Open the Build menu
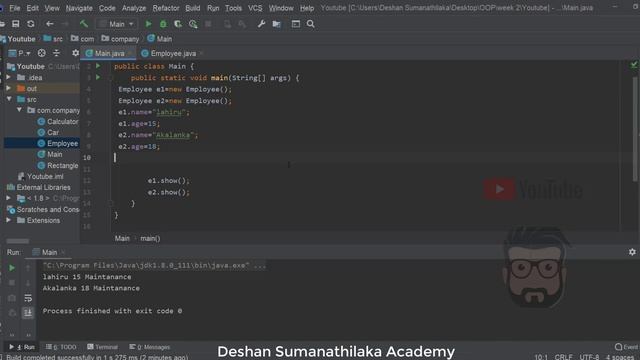The width and height of the screenshot is (640, 360). coord(193,8)
